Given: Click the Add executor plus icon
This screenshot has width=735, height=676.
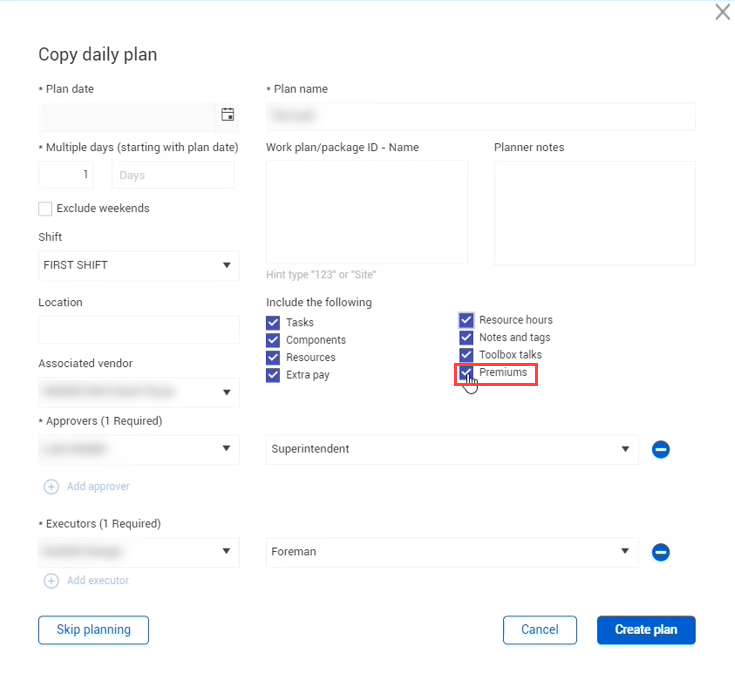Looking at the screenshot, I should click(51, 580).
